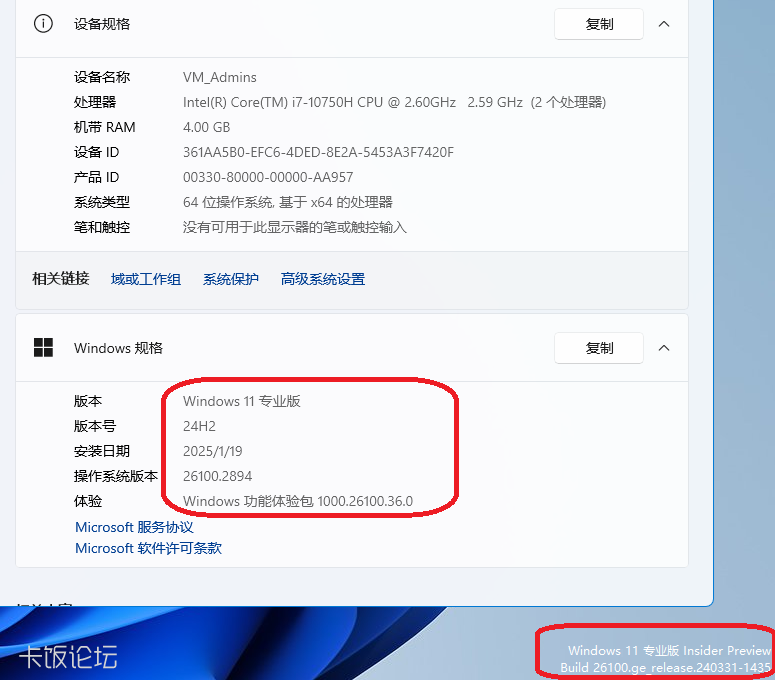775x680 pixels.
Task: Click the 版本号 label
Action: coord(95,426)
